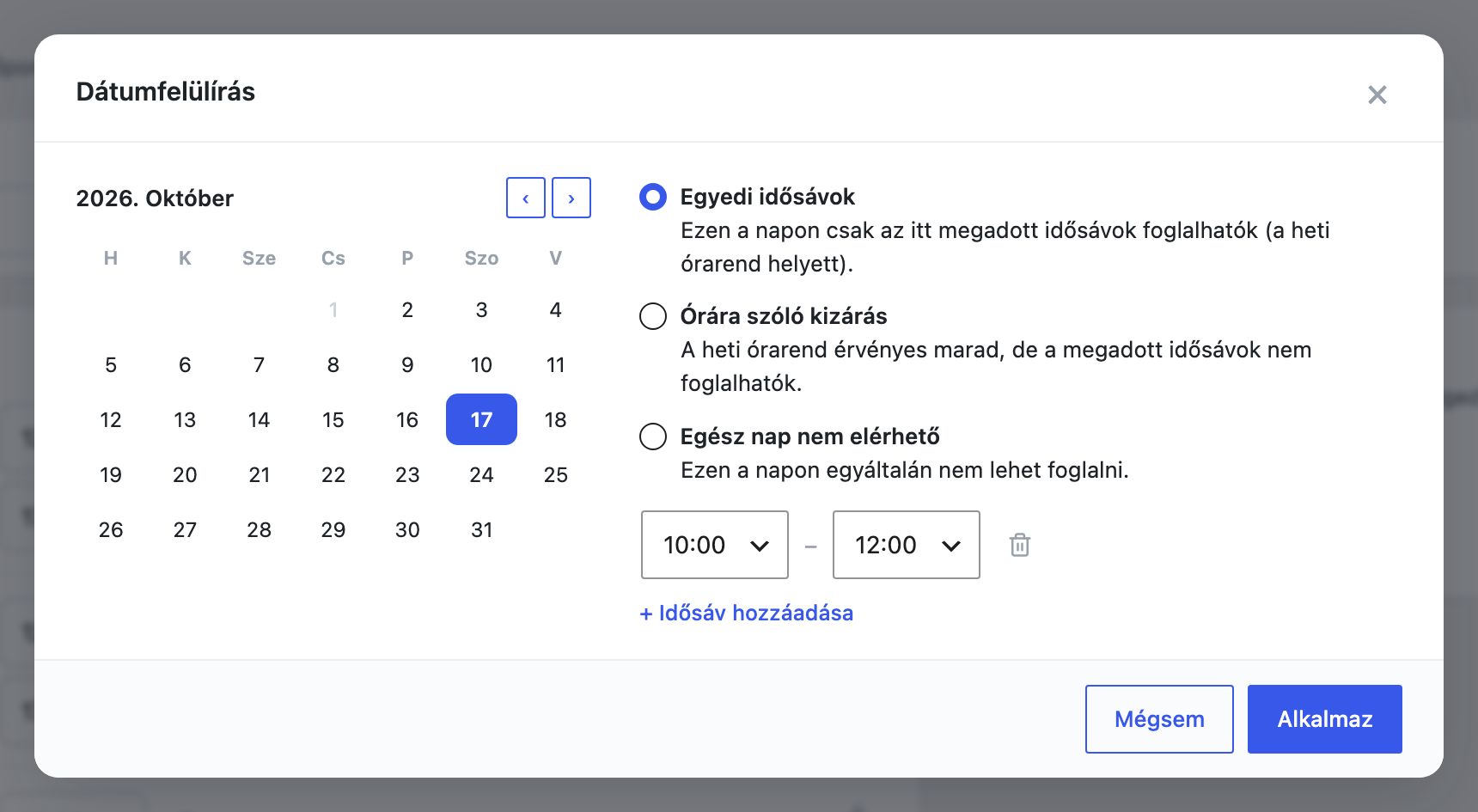
Task: Select day 7 in the calendar
Action: coord(259,364)
